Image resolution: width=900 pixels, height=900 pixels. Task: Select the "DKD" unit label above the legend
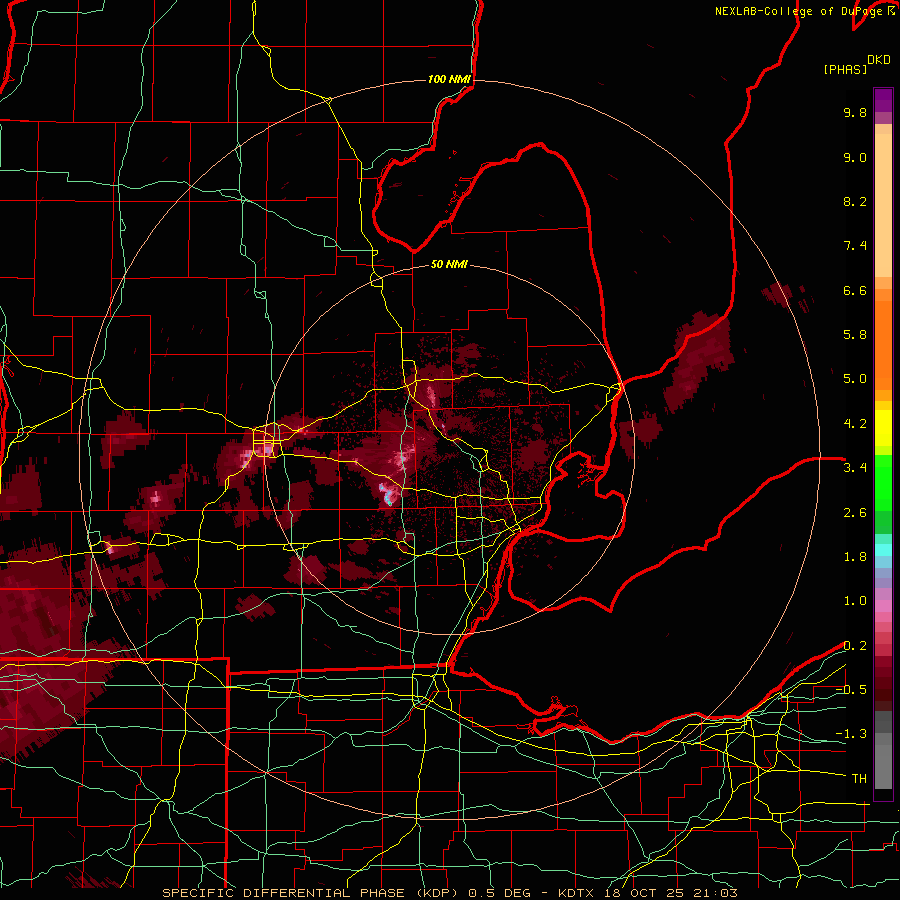coord(879,60)
